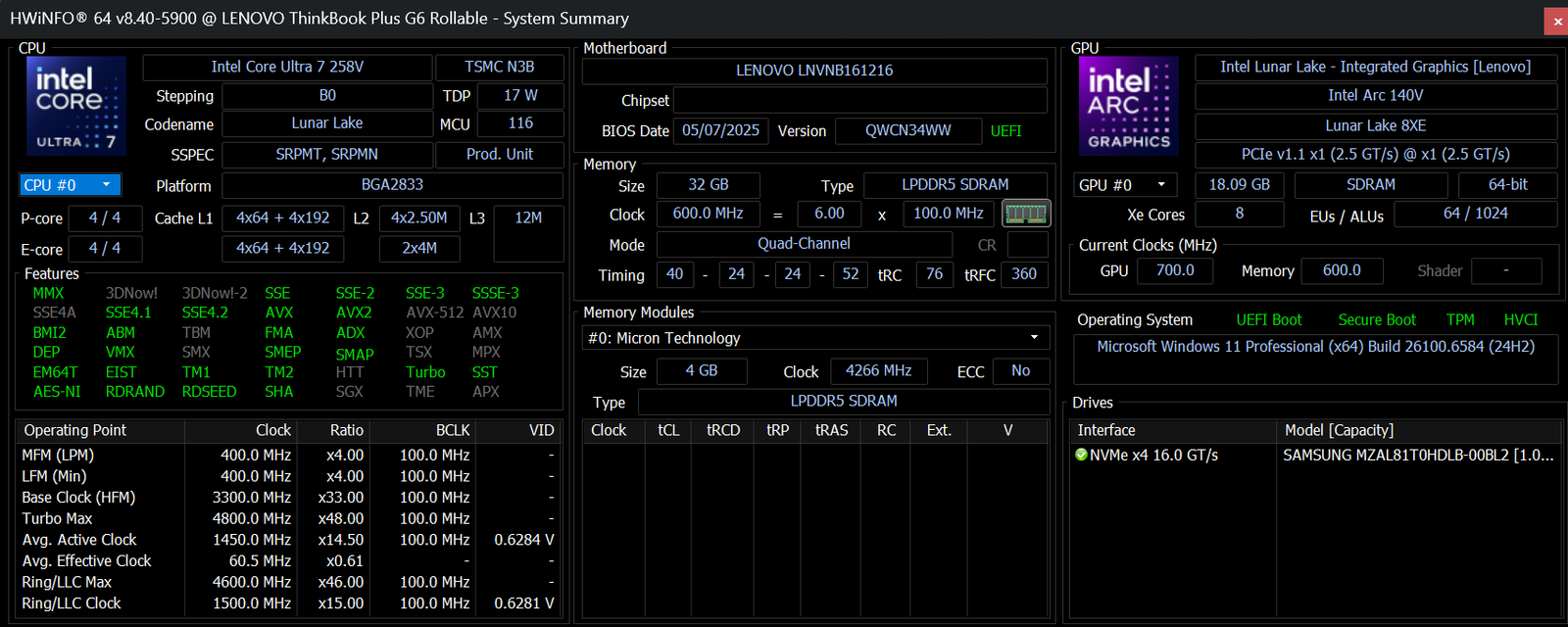Open the GPU #0 selector dropdown

pos(1125,185)
